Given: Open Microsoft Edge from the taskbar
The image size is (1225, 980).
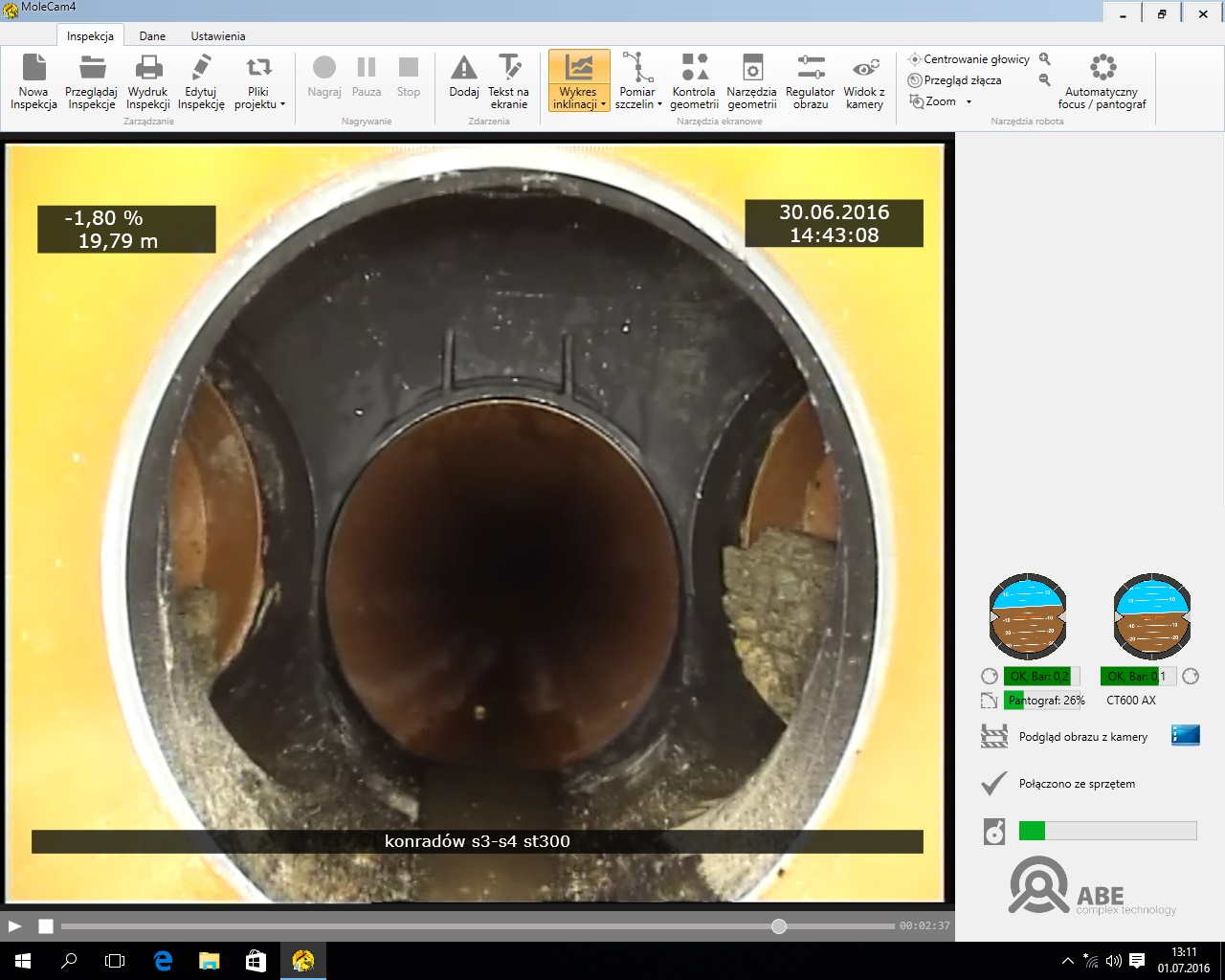Looking at the screenshot, I should (x=163, y=961).
